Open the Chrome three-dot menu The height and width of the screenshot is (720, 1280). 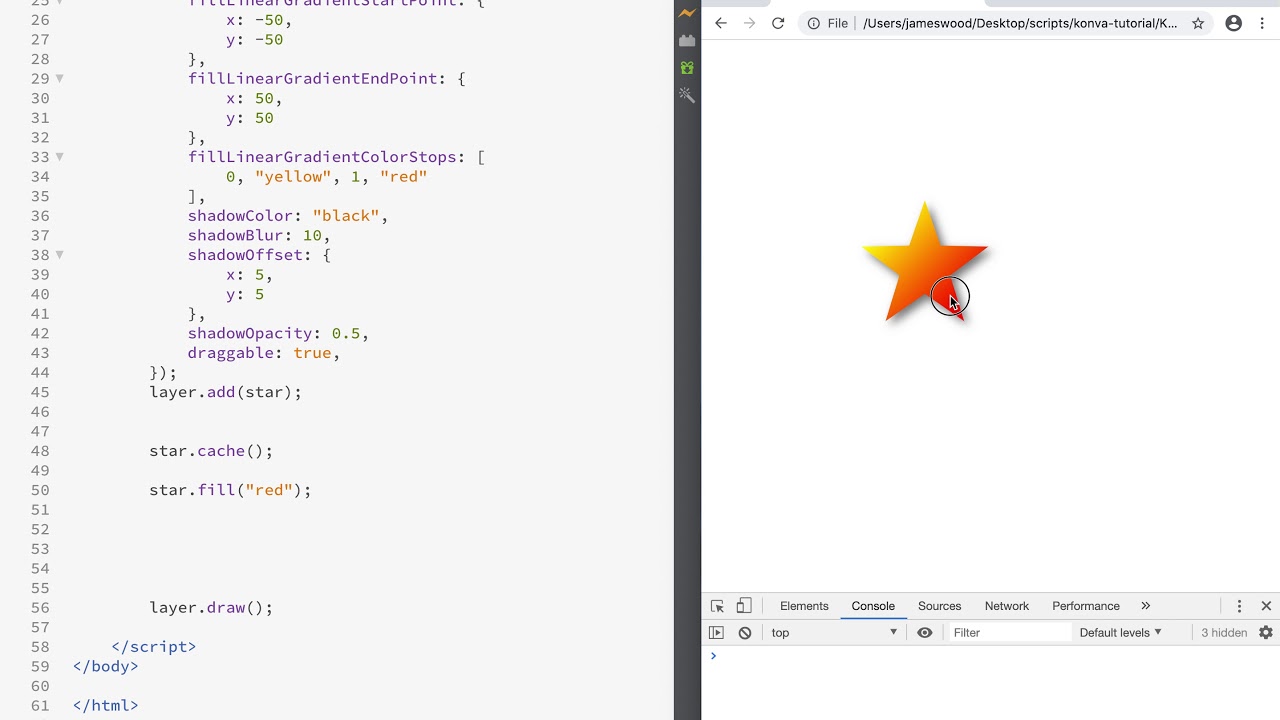1262,23
